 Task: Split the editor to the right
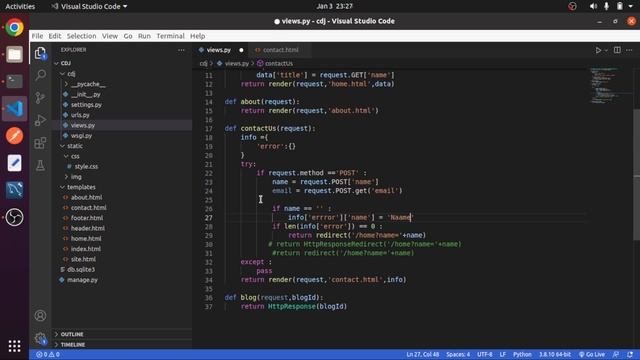617,50
